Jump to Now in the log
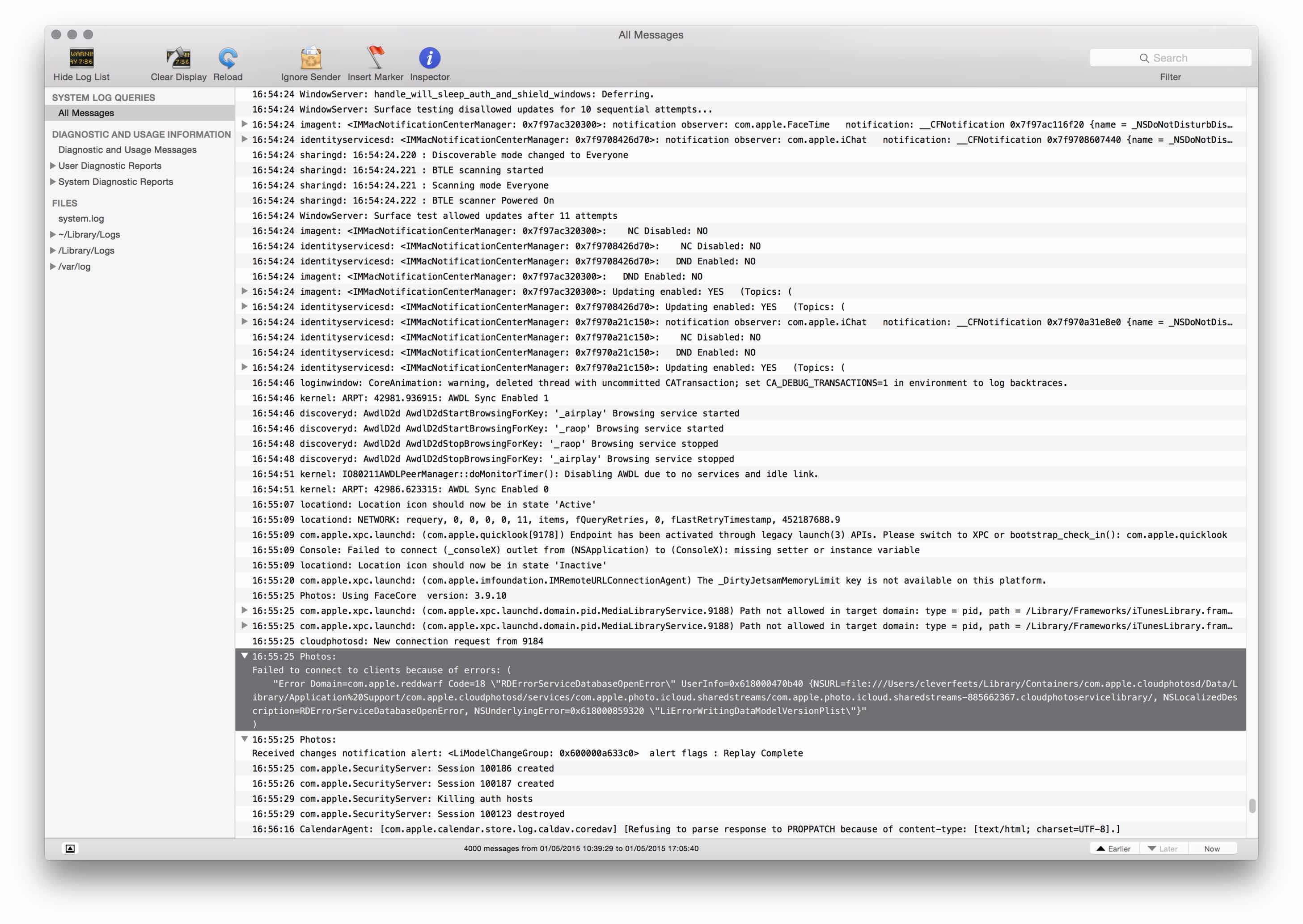The image size is (1303, 924). [1211, 848]
